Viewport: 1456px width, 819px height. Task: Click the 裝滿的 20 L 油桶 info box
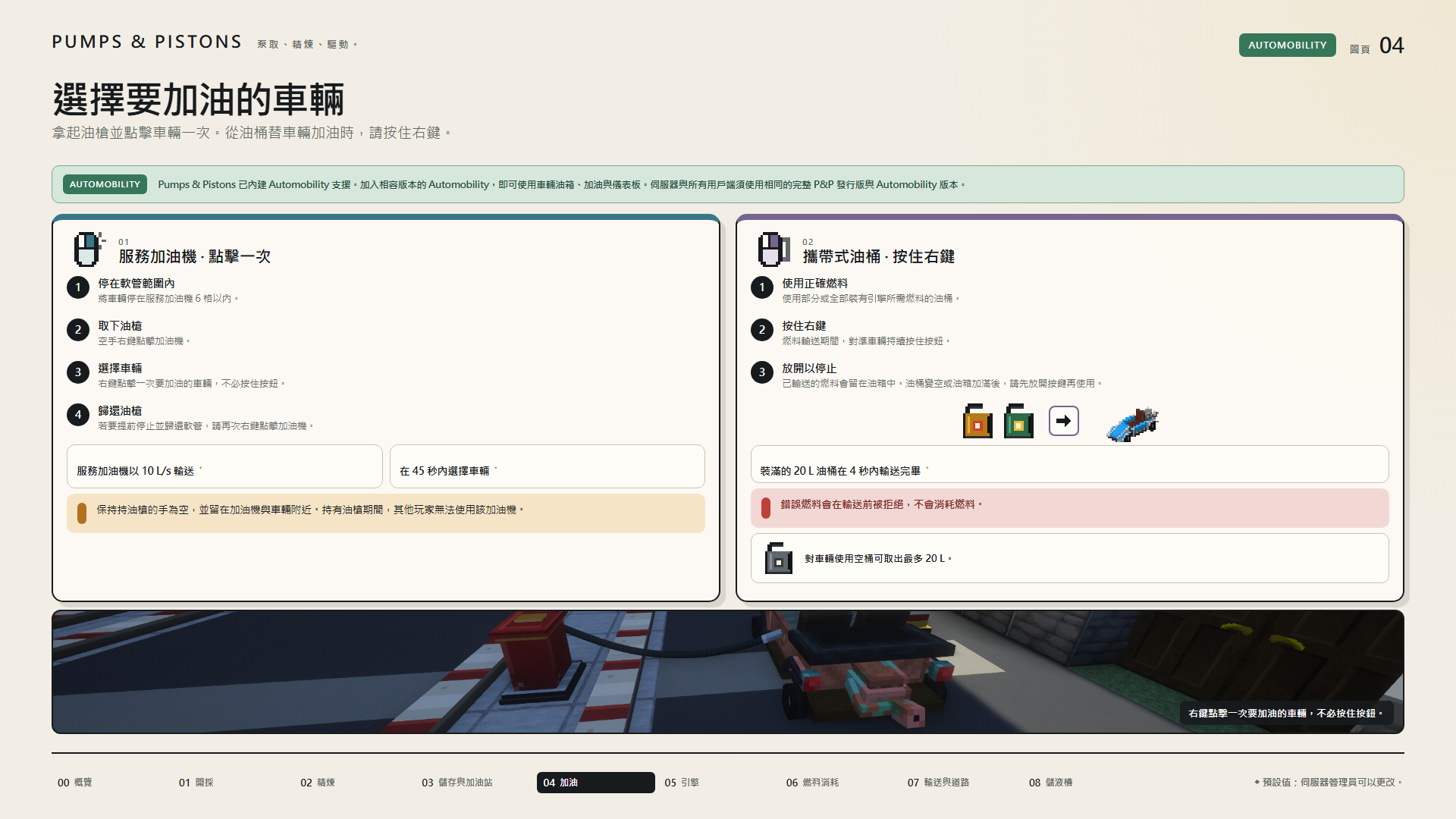coord(1070,464)
